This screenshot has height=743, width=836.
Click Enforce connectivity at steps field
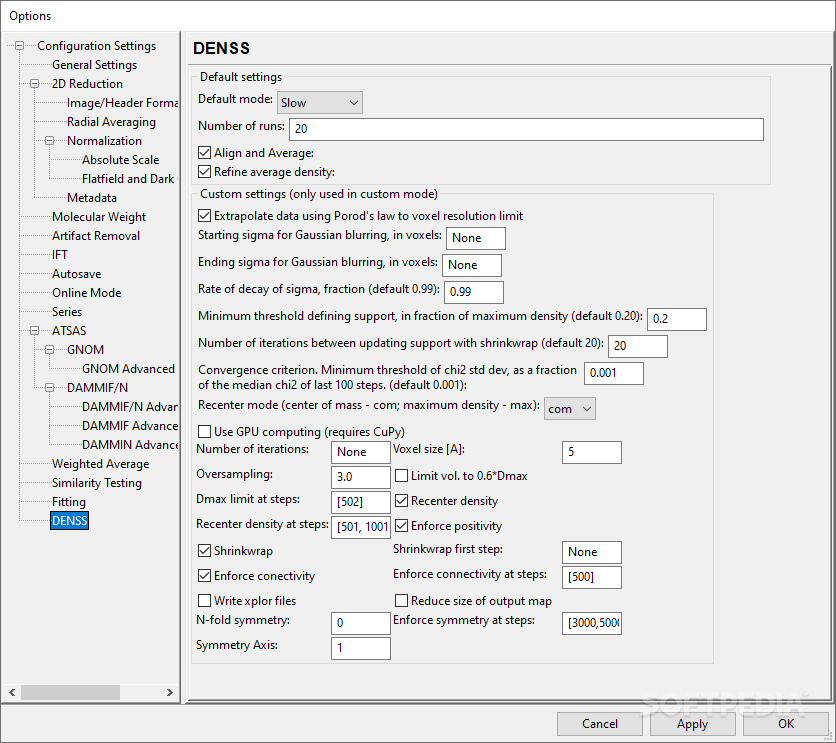coord(592,577)
